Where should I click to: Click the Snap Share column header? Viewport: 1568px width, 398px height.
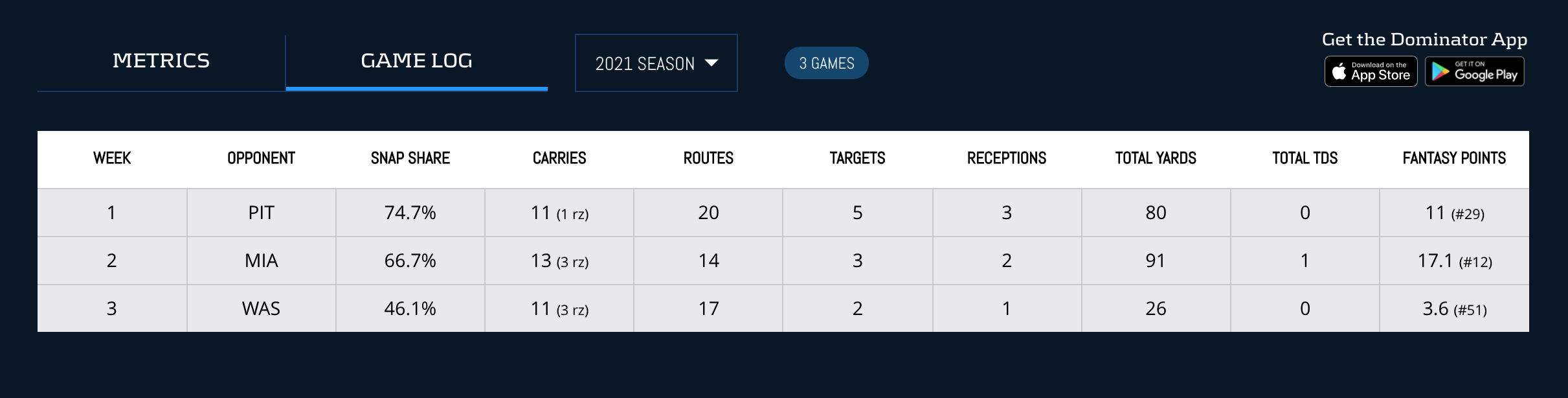tap(410, 158)
